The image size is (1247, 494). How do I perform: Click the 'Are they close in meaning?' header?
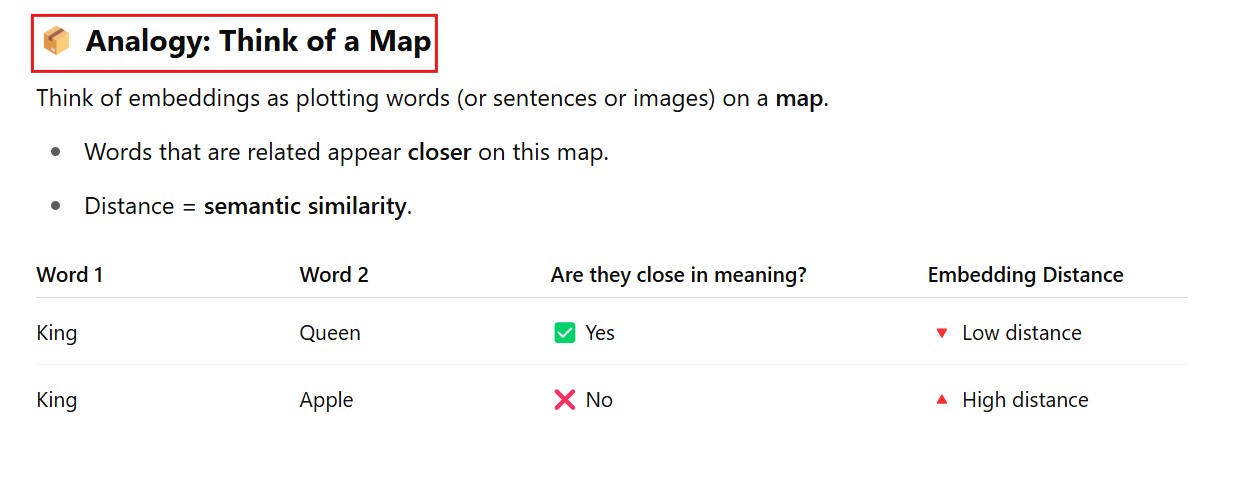coord(678,275)
